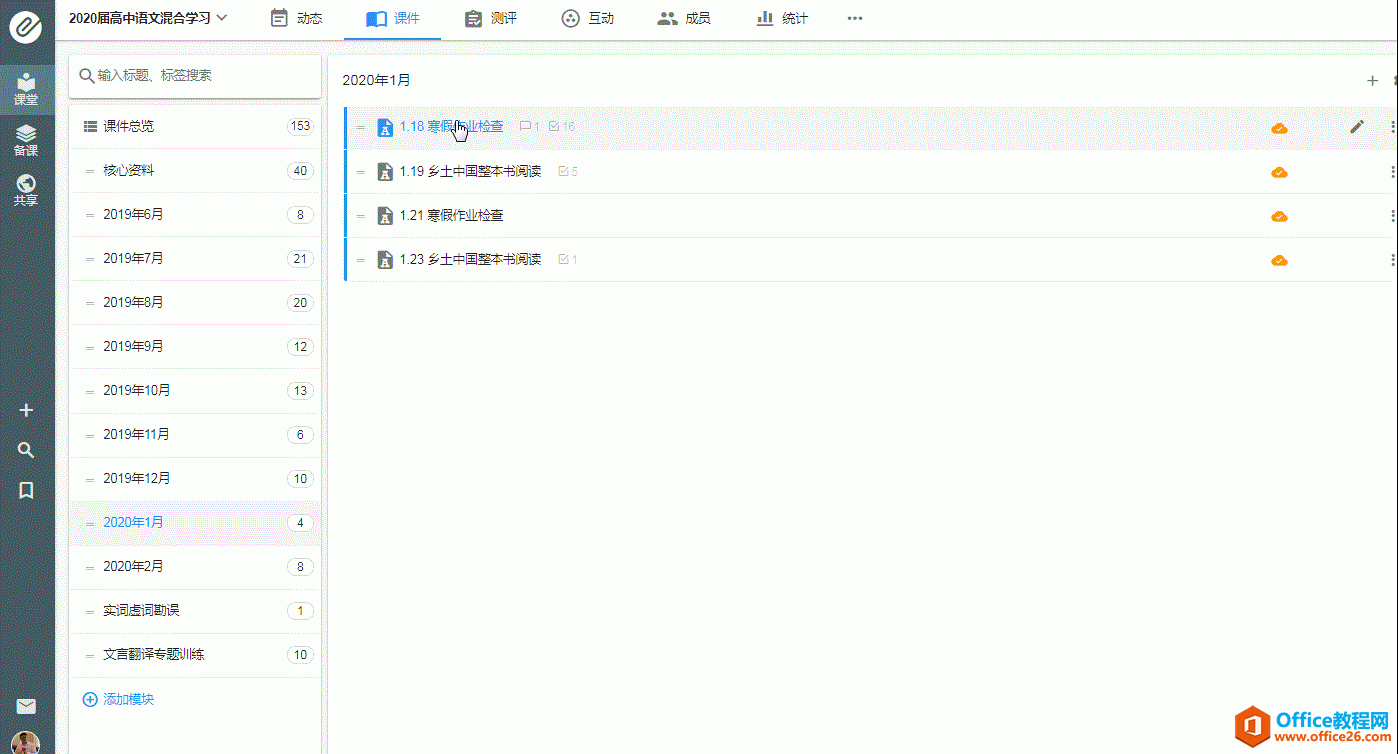Open the 备课 lesson prep sidebar icon

click(26, 140)
